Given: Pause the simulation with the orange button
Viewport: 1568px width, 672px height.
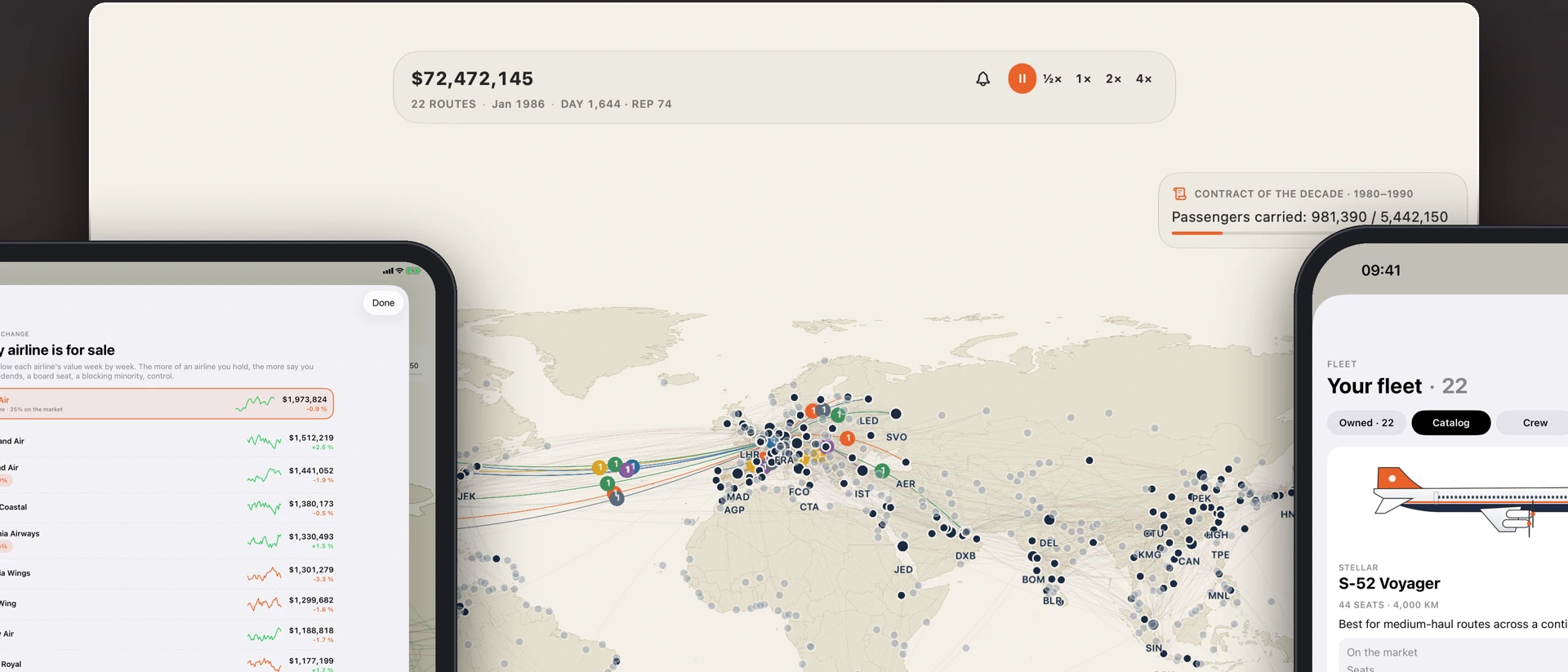Looking at the screenshot, I should click(x=1022, y=78).
